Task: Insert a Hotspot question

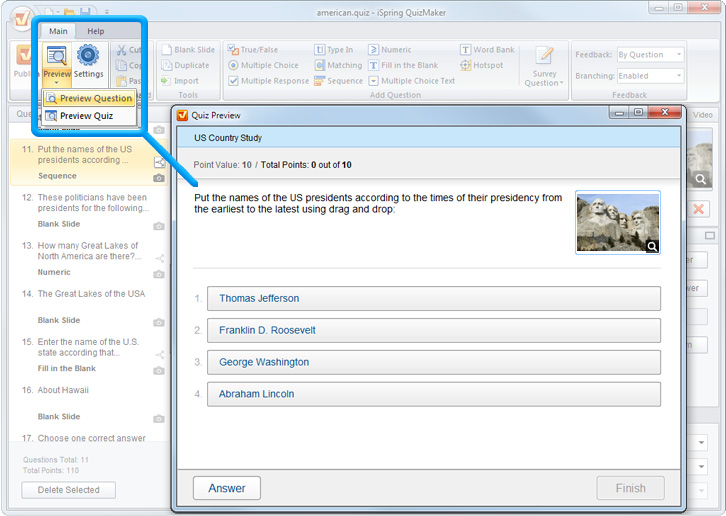Action: pyautogui.click(x=482, y=65)
